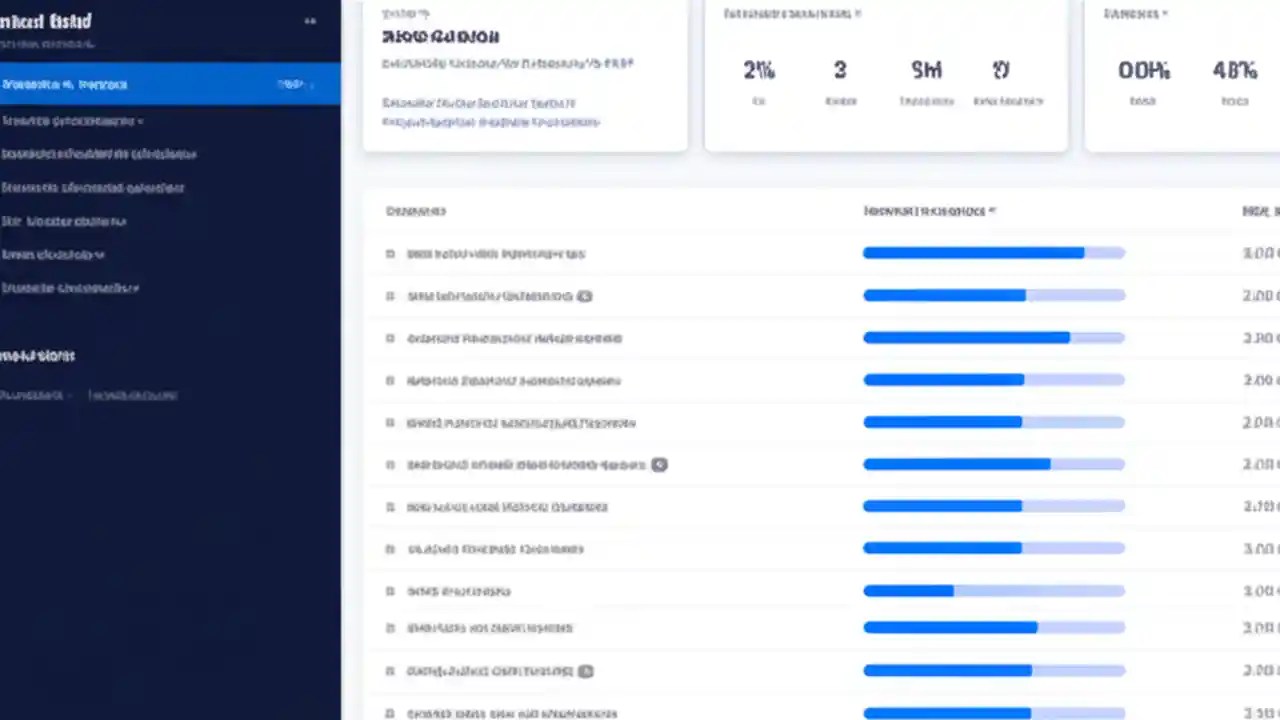Click the app logo in the sidebar header
This screenshot has width=1280, height=720.
(x=46, y=21)
